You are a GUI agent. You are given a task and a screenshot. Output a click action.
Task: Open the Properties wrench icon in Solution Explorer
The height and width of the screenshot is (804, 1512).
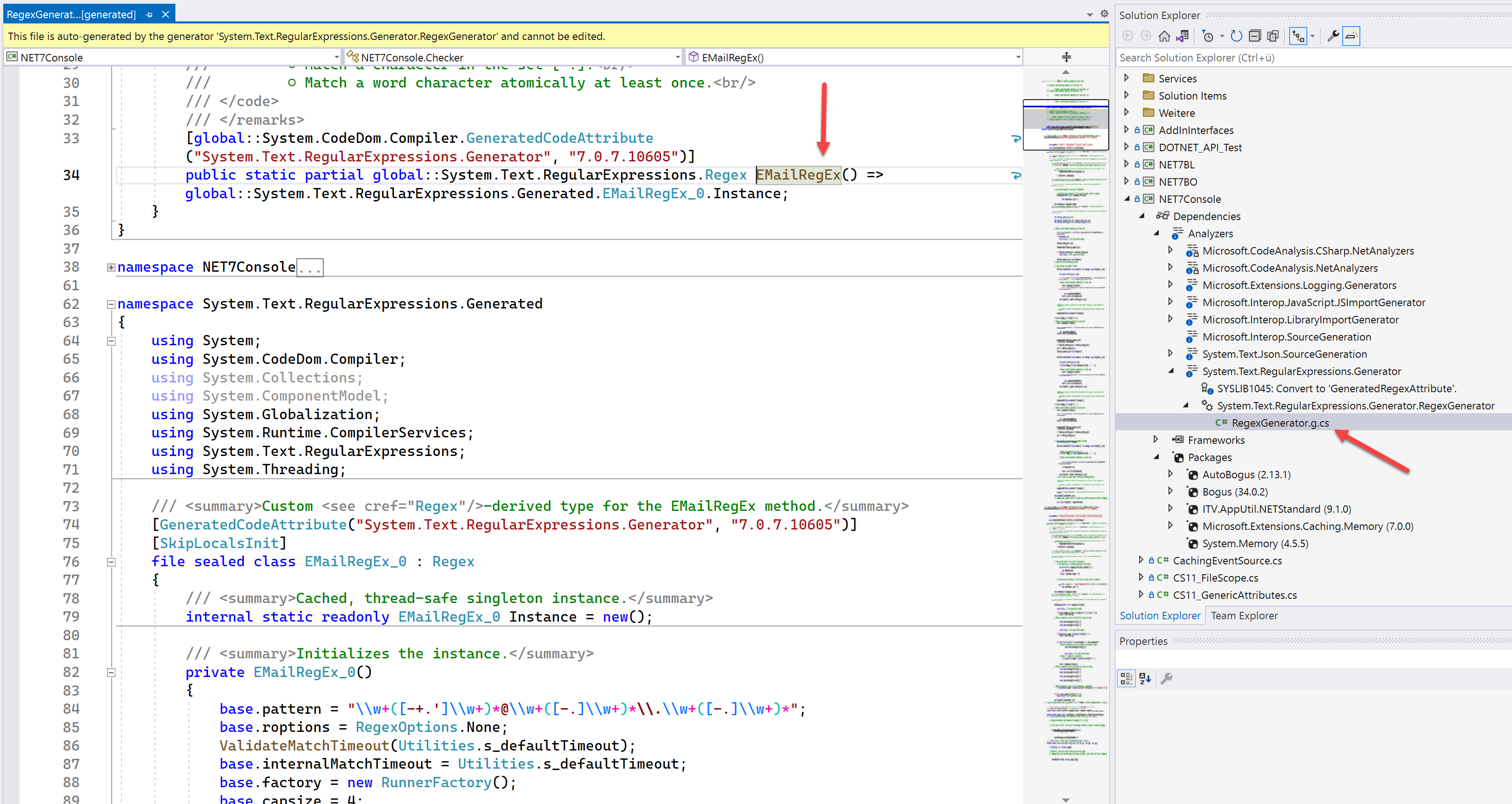[1333, 36]
